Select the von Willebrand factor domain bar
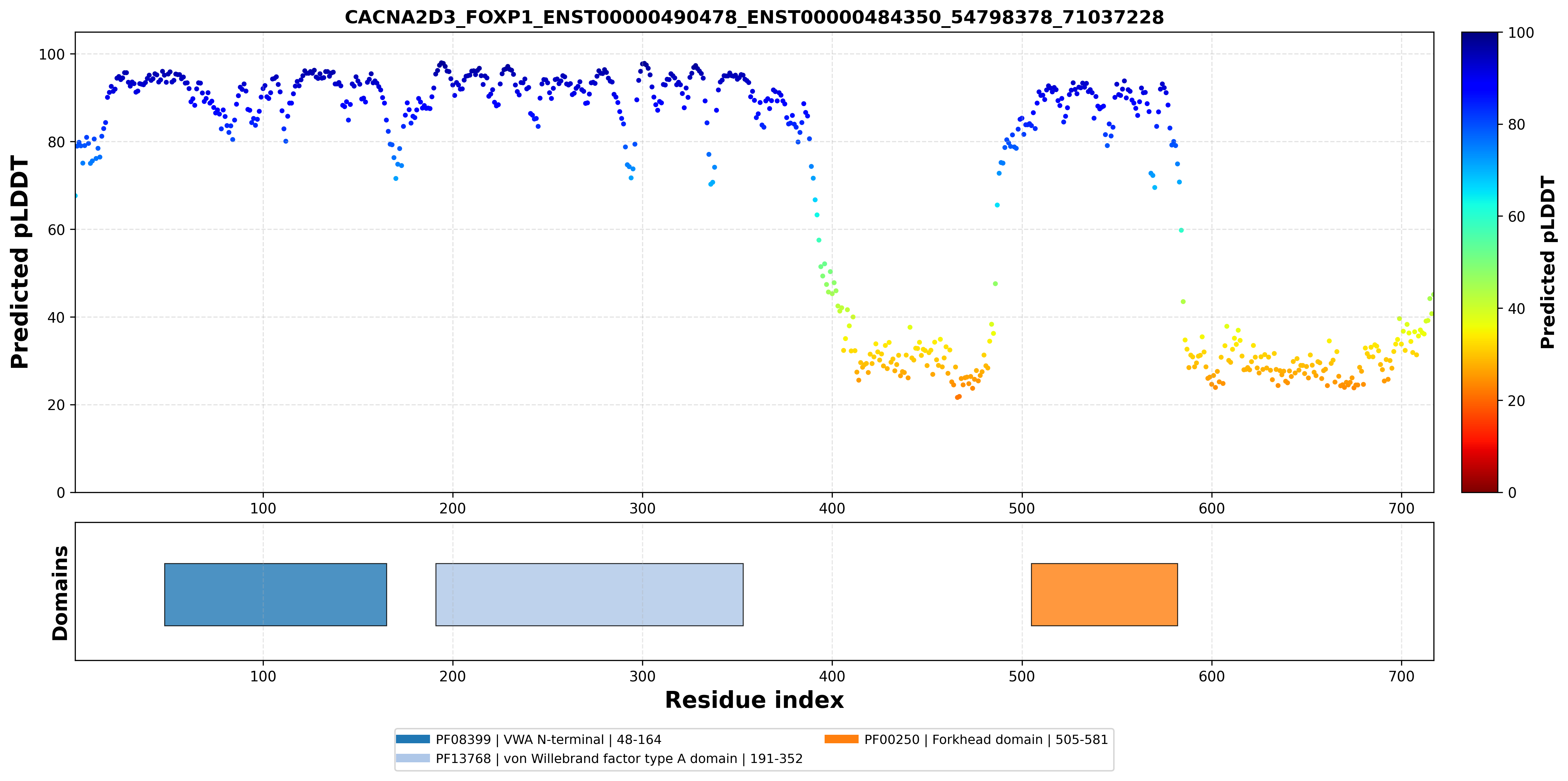The image size is (1568, 781). (589, 594)
